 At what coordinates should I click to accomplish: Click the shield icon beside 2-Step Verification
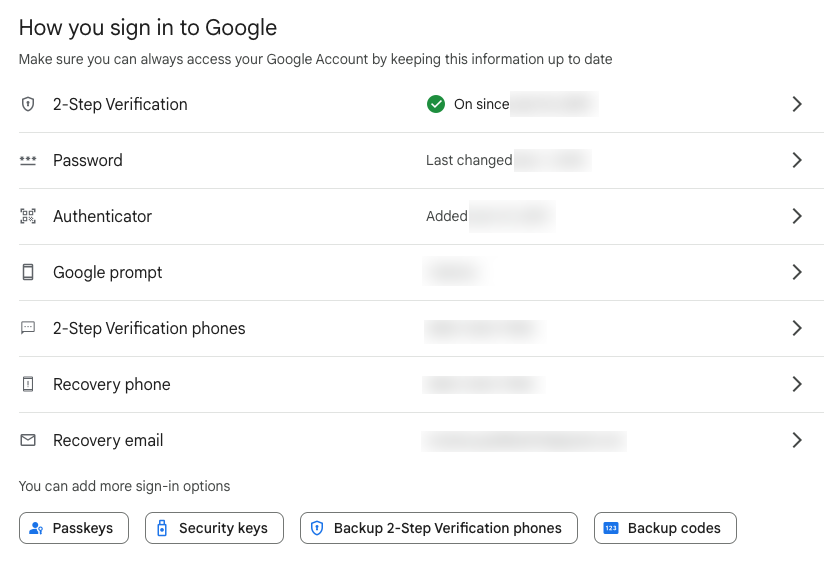(28, 104)
